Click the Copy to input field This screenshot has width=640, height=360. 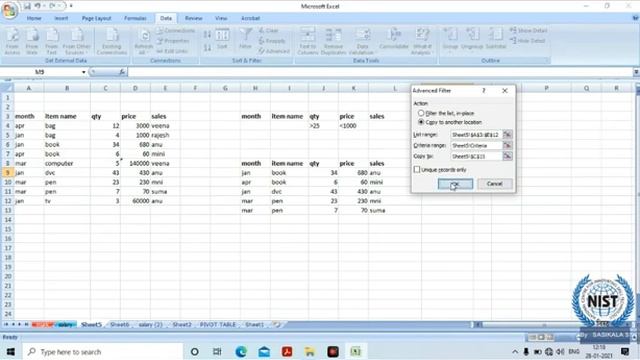tap(476, 156)
